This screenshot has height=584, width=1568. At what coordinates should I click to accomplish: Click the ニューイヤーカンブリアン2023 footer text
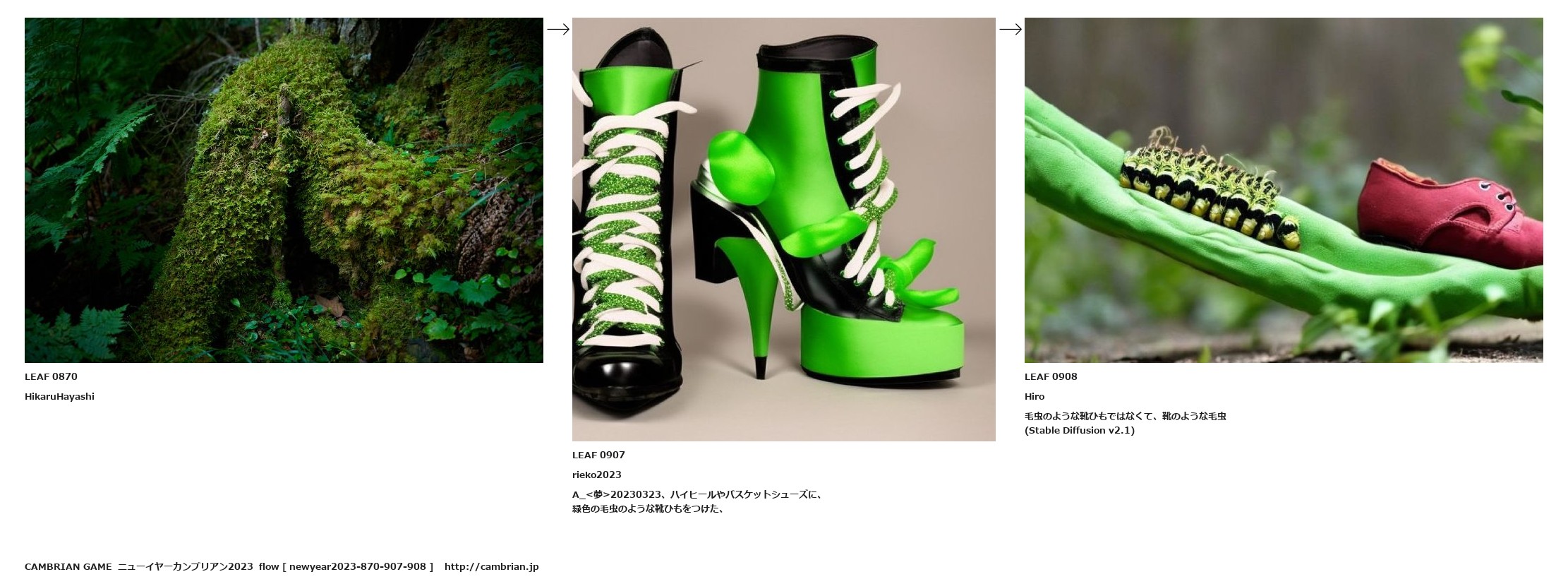pyautogui.click(x=185, y=566)
